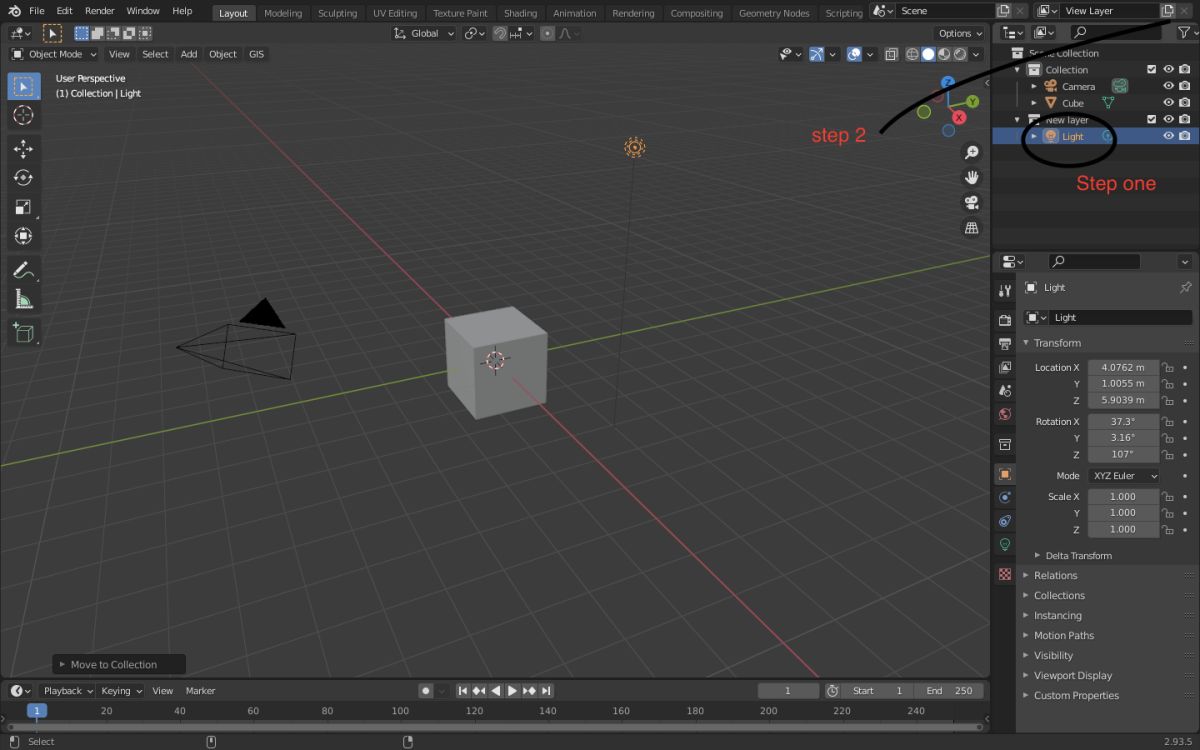Switch to the Modeling workspace tab
1200x750 pixels.
click(x=283, y=13)
